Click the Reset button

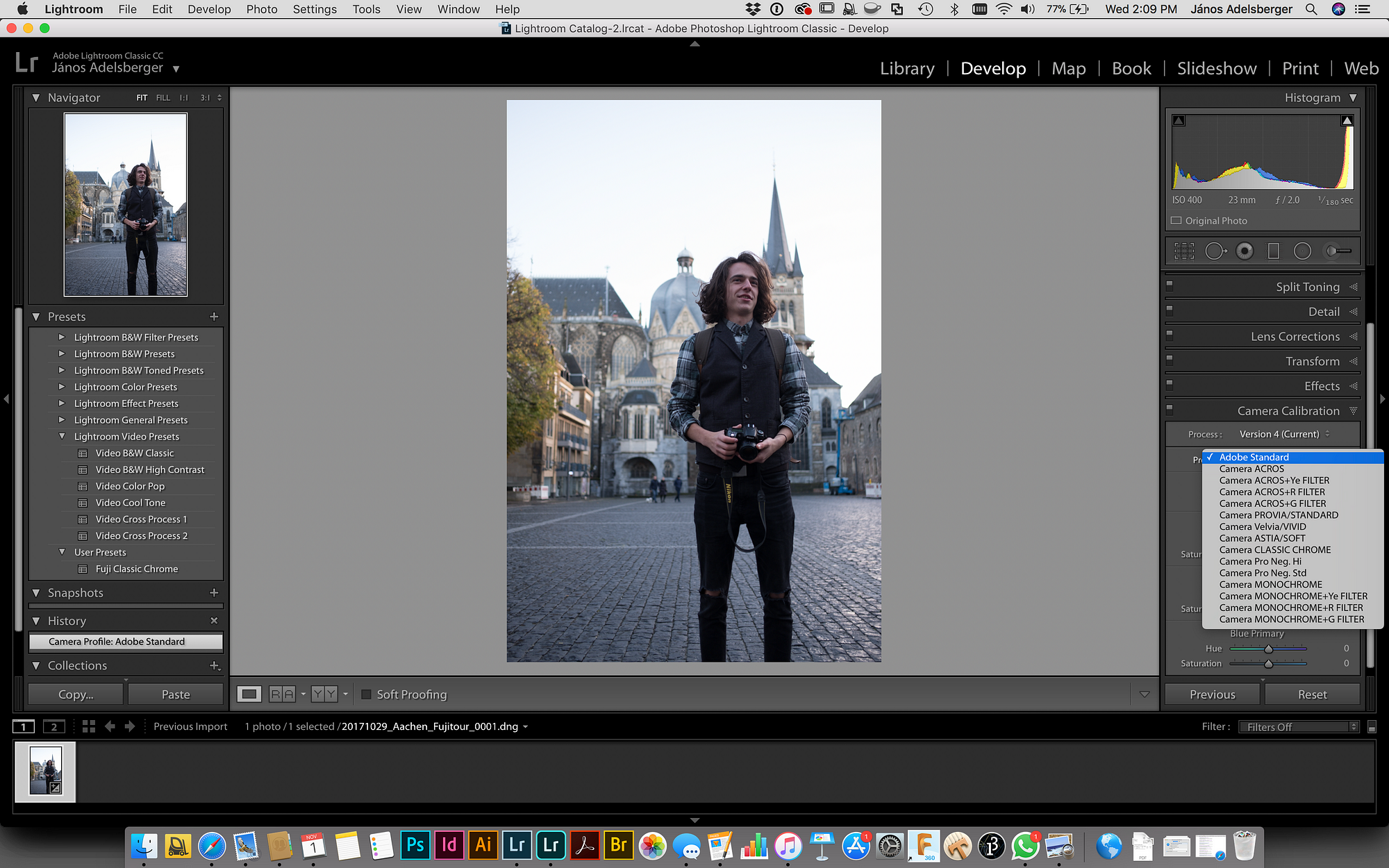click(x=1312, y=694)
